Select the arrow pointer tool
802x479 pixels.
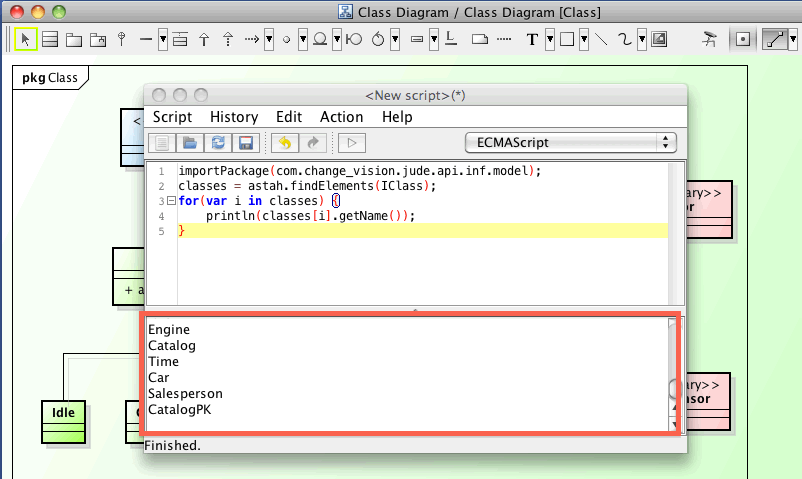[27, 40]
